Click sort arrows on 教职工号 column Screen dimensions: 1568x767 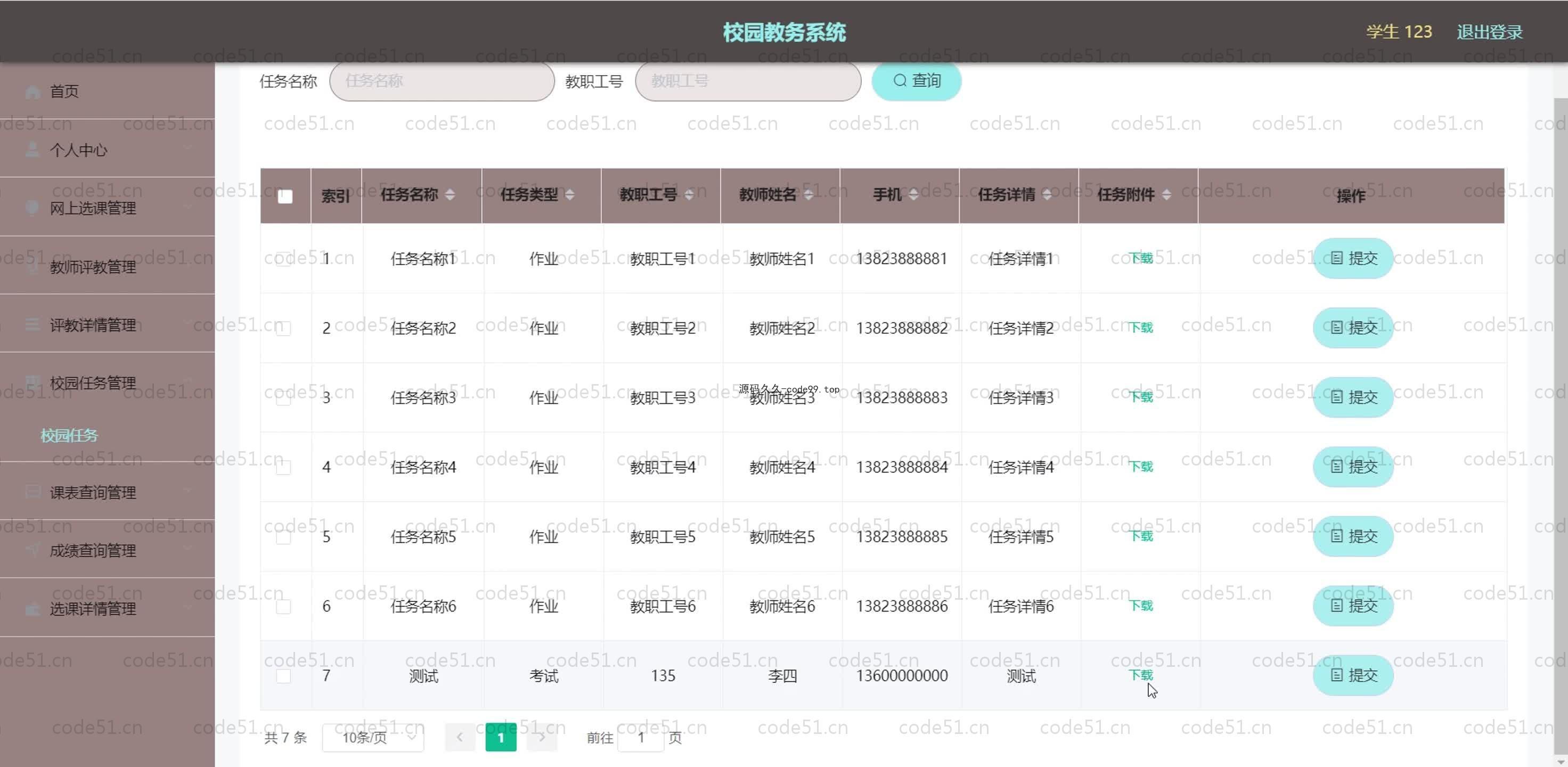click(689, 195)
